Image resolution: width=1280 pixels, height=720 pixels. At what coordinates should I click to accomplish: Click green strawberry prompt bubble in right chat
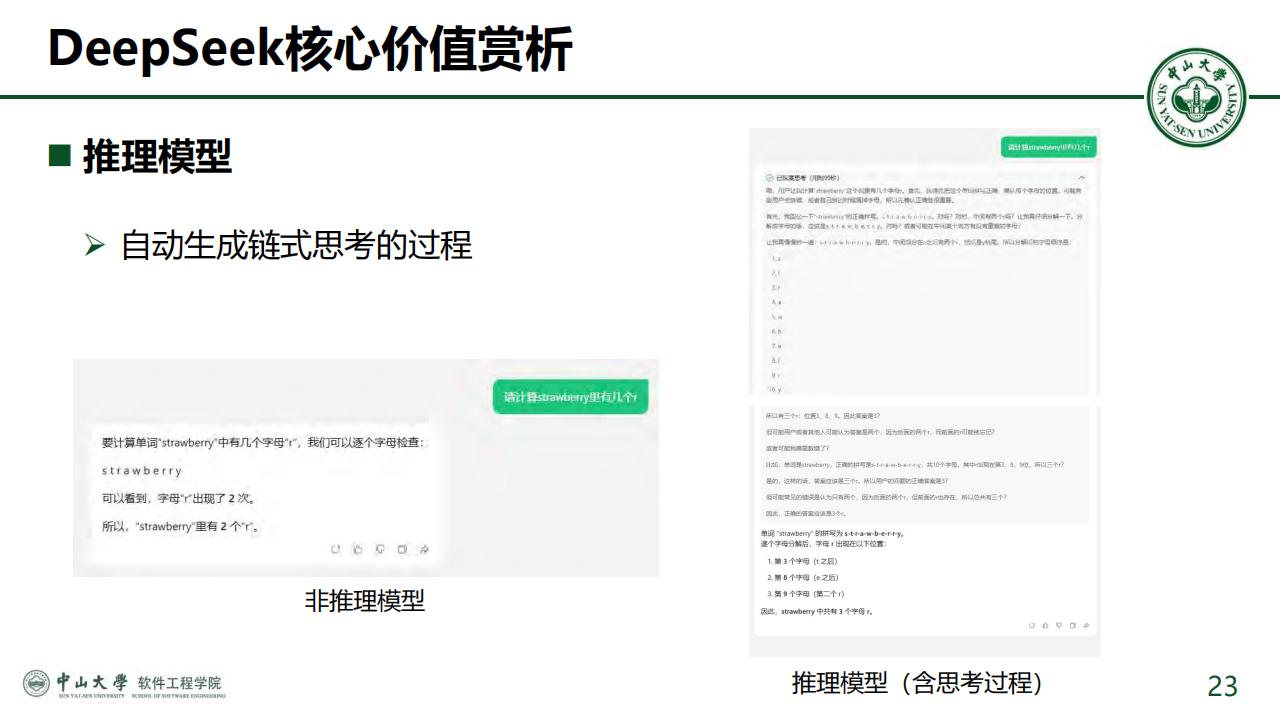(1048, 147)
